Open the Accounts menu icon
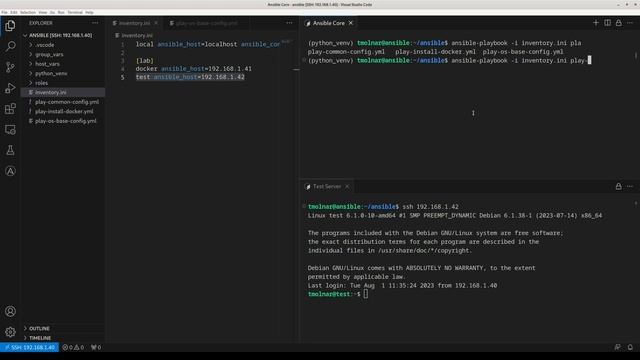This screenshot has width=640, height=360. (10, 311)
